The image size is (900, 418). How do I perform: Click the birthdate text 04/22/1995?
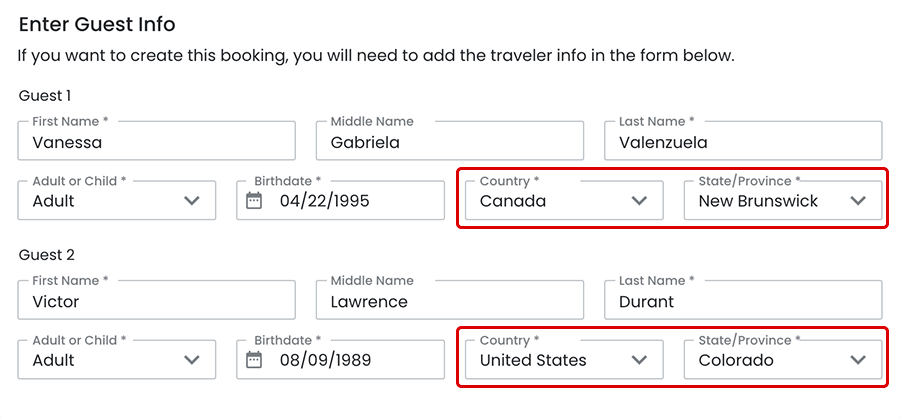pyautogui.click(x=325, y=201)
